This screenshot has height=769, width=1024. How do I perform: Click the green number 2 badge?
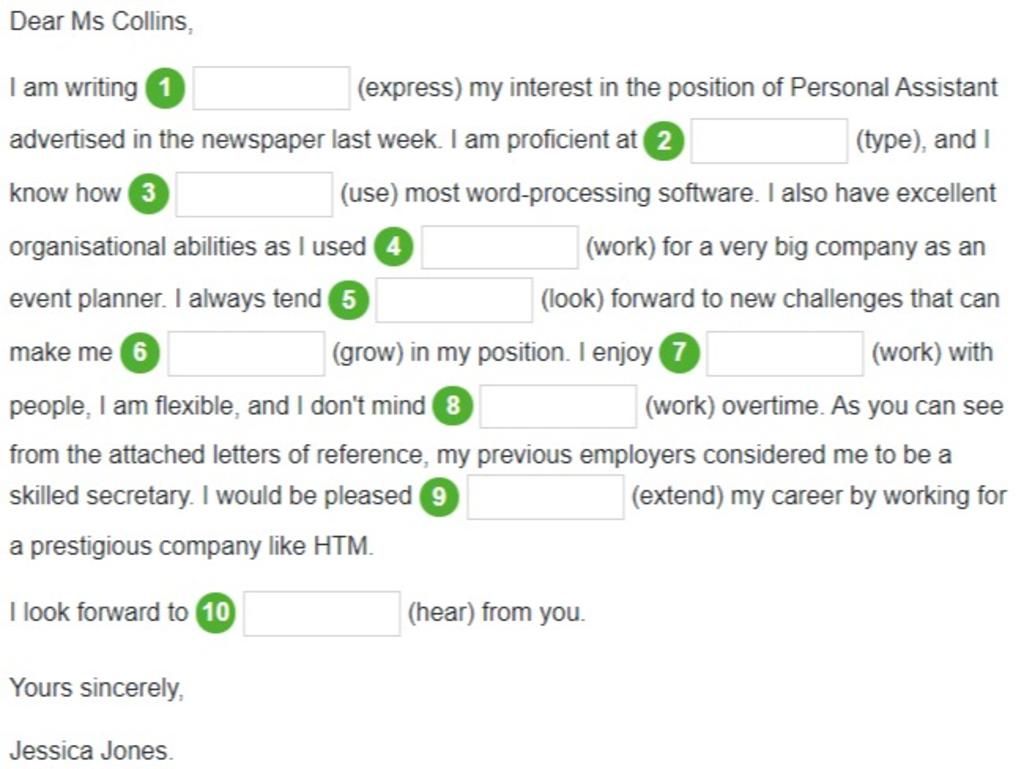pos(664,140)
